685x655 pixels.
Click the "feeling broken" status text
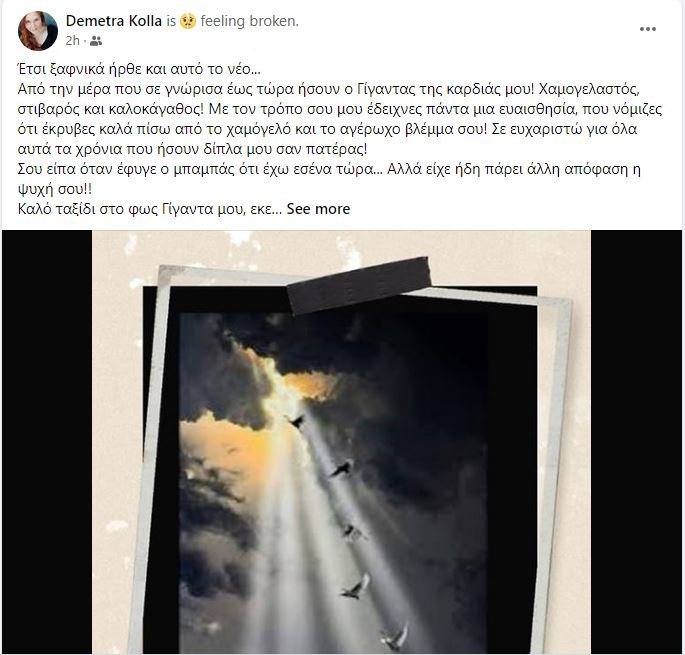click(249, 21)
